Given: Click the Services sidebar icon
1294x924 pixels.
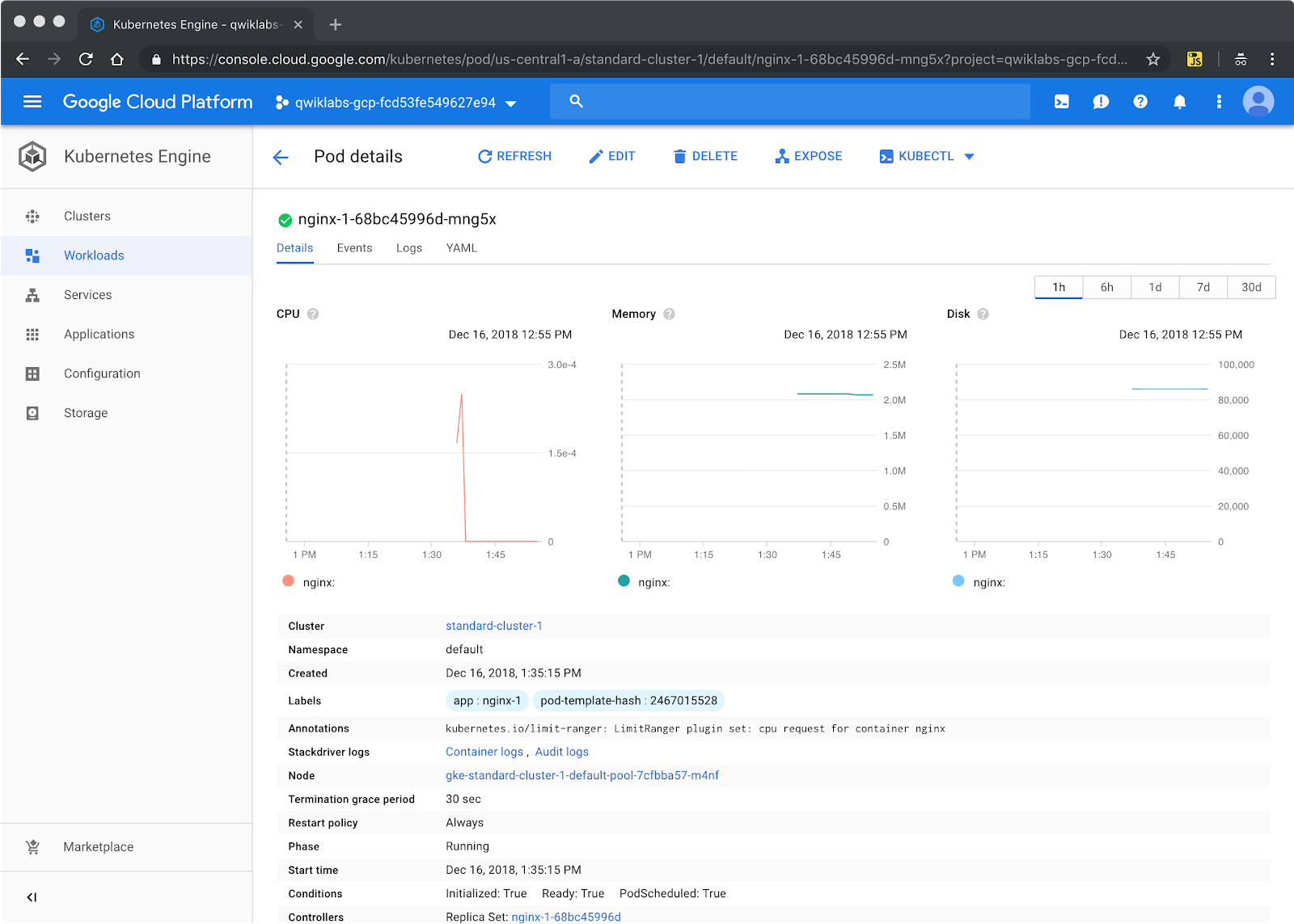Looking at the screenshot, I should point(32,295).
